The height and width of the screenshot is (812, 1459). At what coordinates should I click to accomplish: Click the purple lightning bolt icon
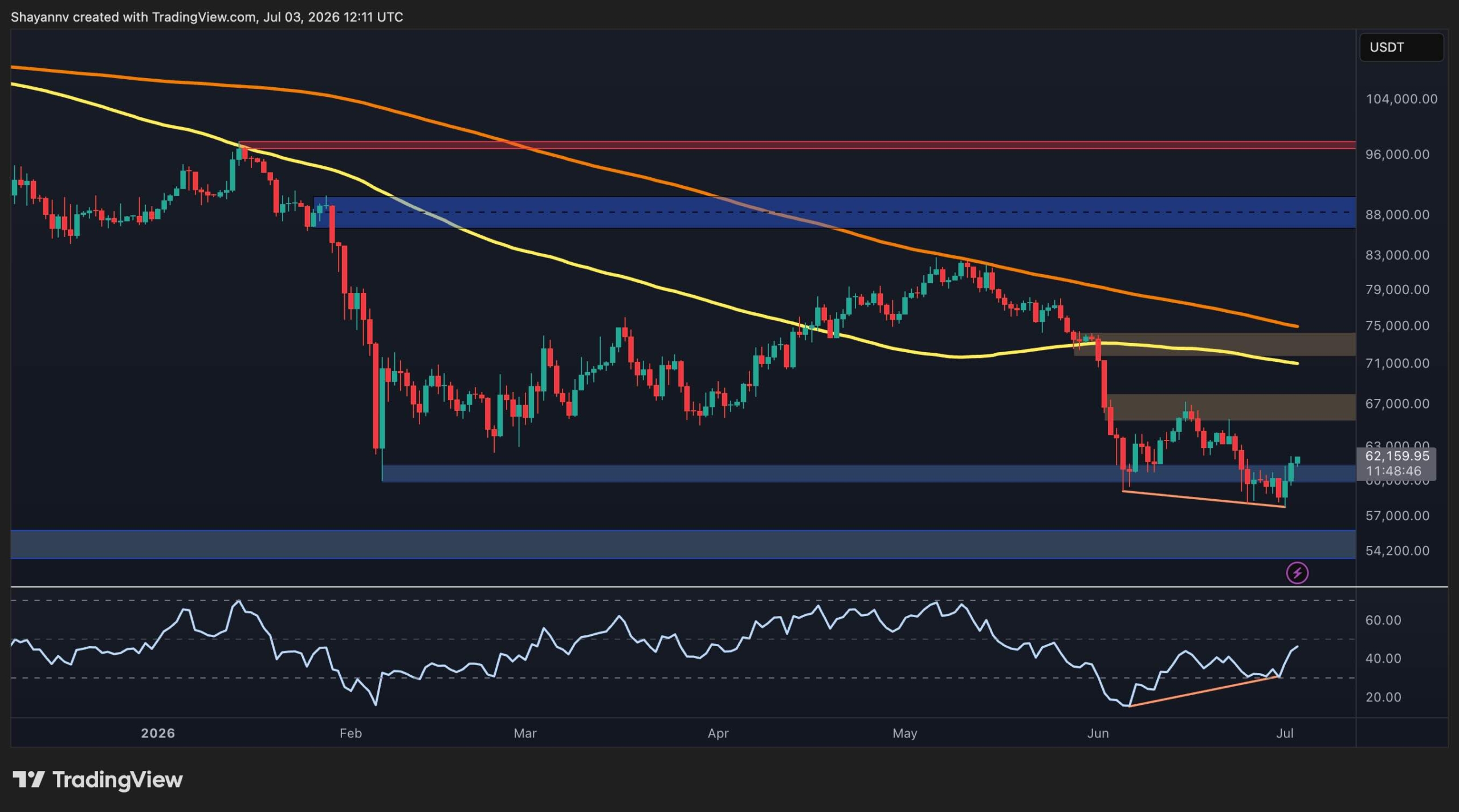(x=1297, y=573)
